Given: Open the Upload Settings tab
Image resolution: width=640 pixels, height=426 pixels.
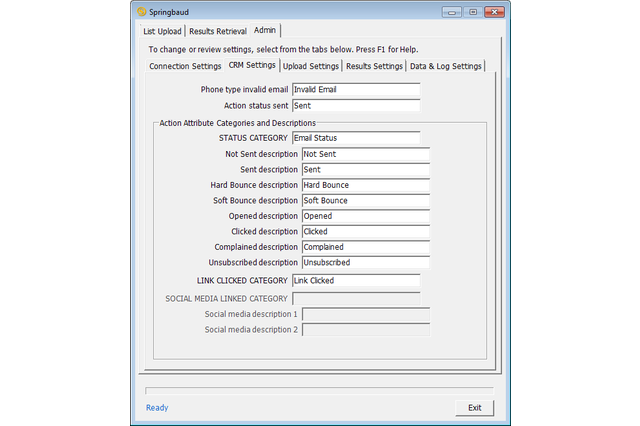Looking at the screenshot, I should pyautogui.click(x=310, y=66).
